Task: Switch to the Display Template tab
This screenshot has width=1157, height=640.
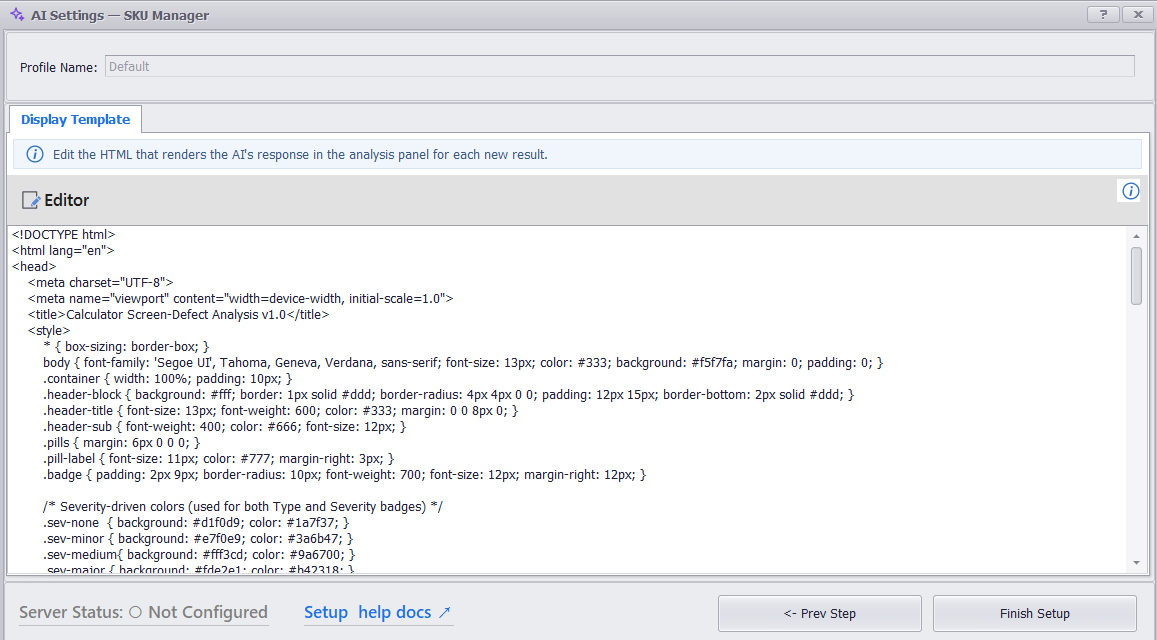Action: point(75,120)
